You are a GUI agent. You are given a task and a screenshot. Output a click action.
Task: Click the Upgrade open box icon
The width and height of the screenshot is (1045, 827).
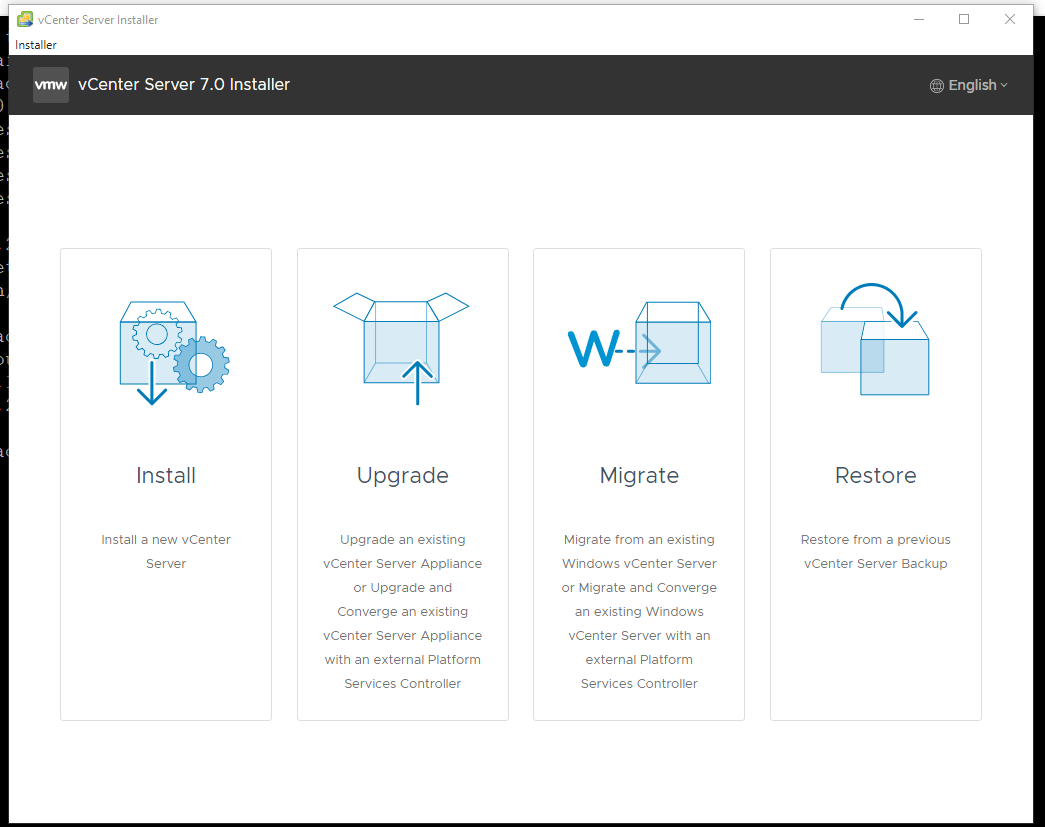point(401,349)
